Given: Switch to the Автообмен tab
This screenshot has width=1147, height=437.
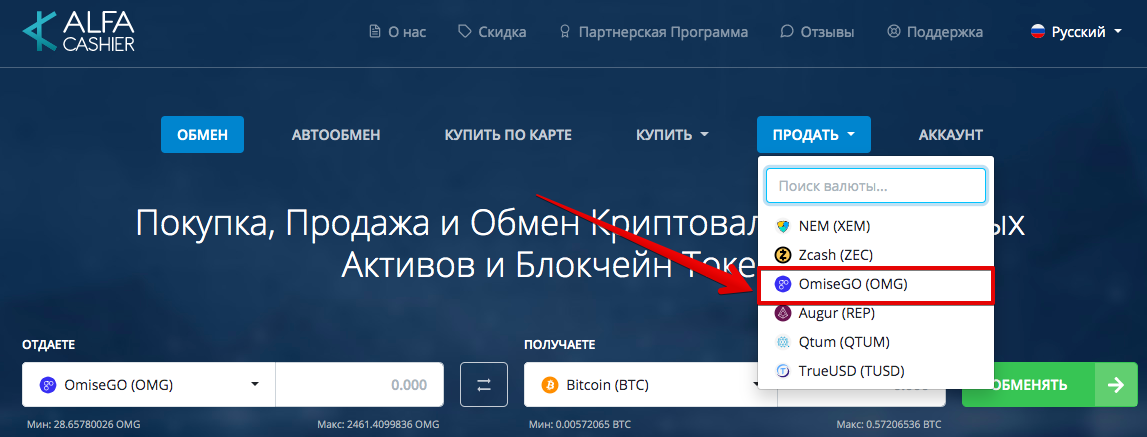Looking at the screenshot, I should [x=336, y=135].
